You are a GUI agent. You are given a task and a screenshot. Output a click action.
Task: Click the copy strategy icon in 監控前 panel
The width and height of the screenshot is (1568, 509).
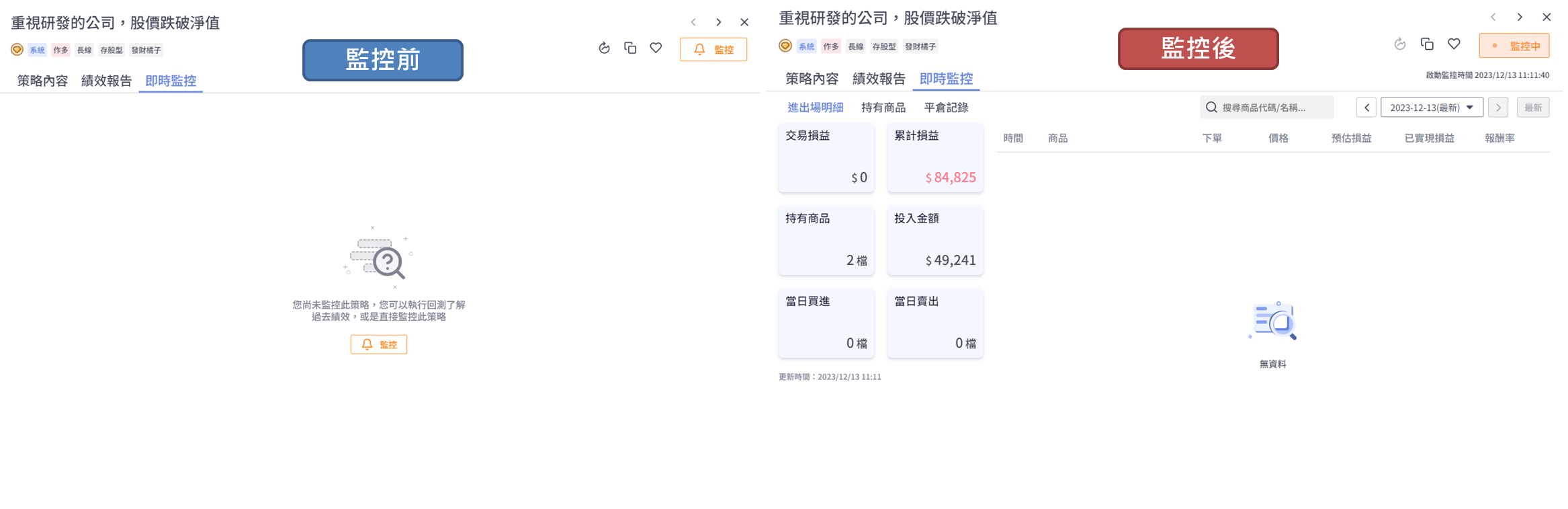pos(630,48)
